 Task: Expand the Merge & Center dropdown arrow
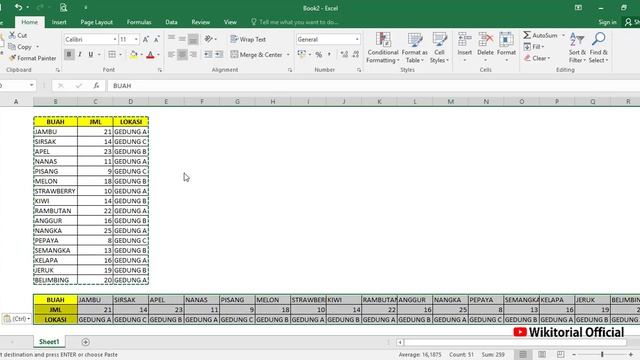coord(288,54)
